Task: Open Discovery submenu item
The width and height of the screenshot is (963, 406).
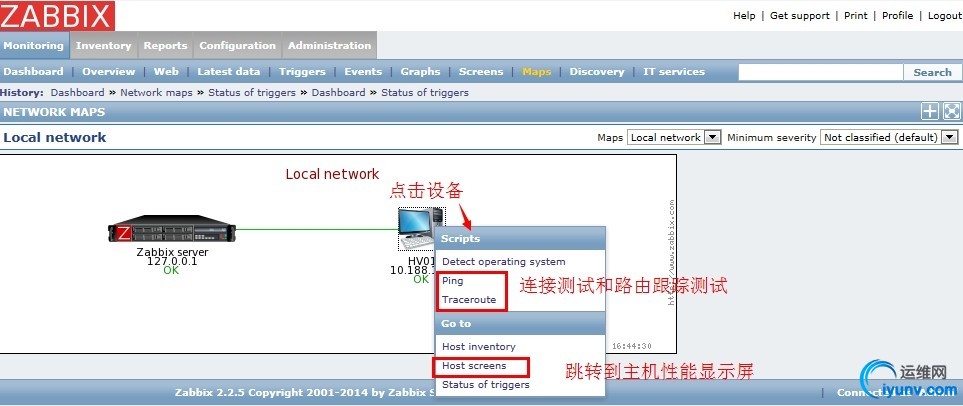Action: [x=596, y=72]
